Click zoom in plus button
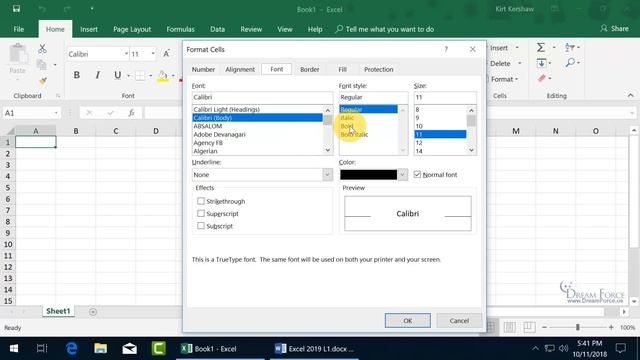The width and height of the screenshot is (640, 360). coord(611,327)
